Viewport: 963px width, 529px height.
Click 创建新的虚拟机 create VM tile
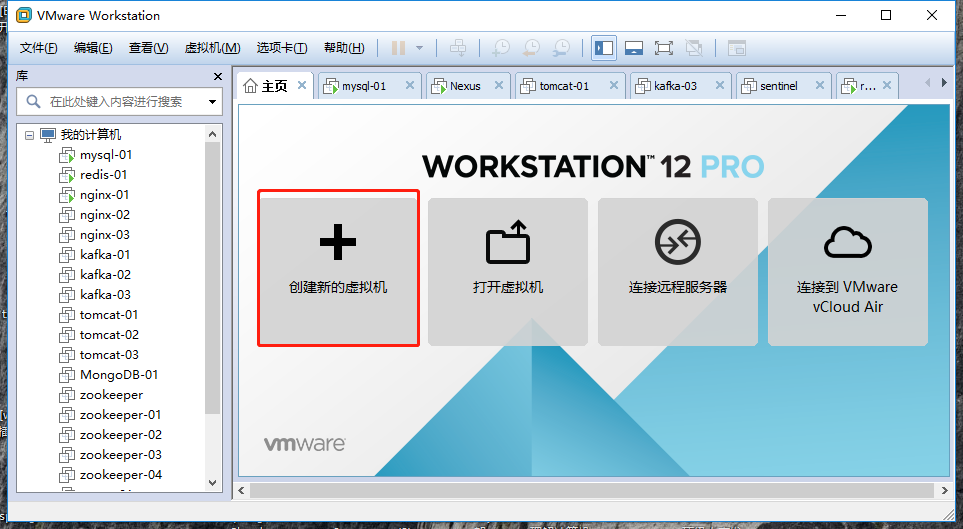[338, 268]
